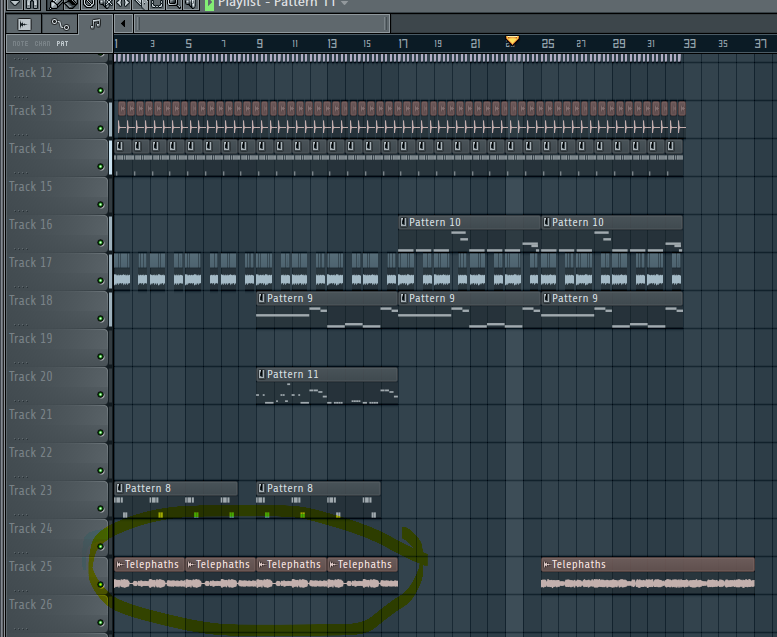Toggle the Track 25 mute LED
The width and height of the screenshot is (777, 637).
(100, 585)
